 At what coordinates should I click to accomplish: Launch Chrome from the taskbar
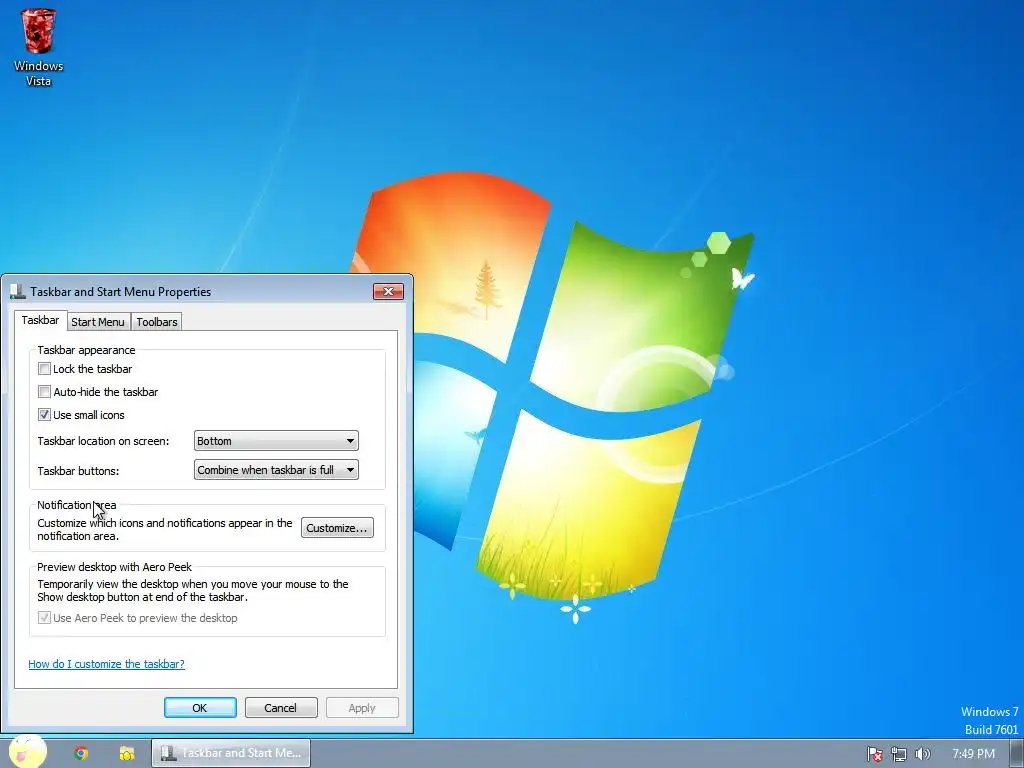(x=81, y=754)
